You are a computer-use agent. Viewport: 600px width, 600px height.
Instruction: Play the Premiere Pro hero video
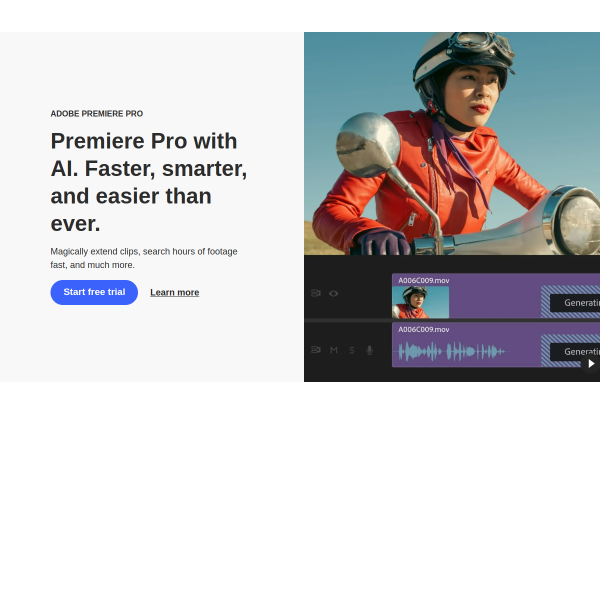[x=591, y=364]
